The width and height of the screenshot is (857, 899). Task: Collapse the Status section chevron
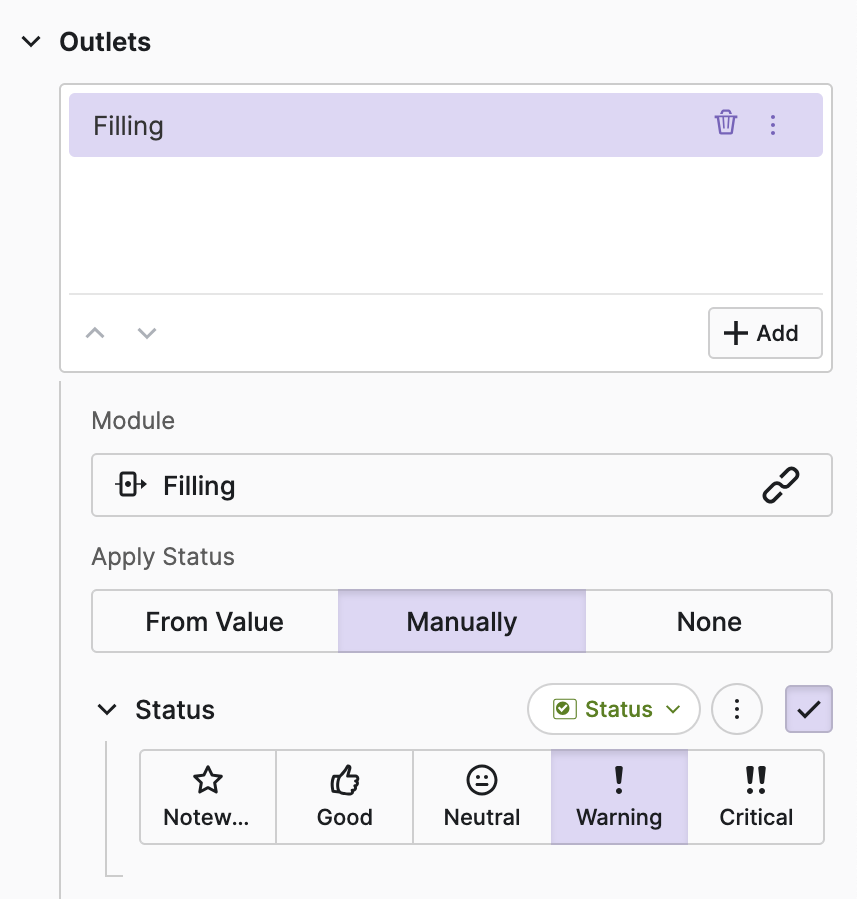[x=107, y=710]
